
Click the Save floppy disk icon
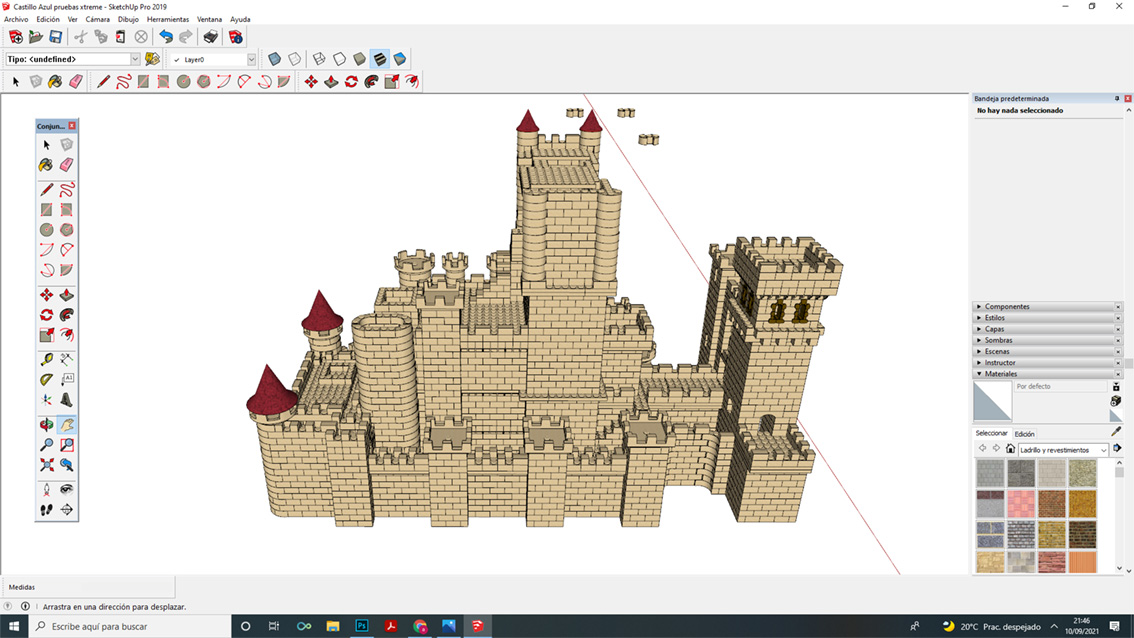pyautogui.click(x=56, y=37)
